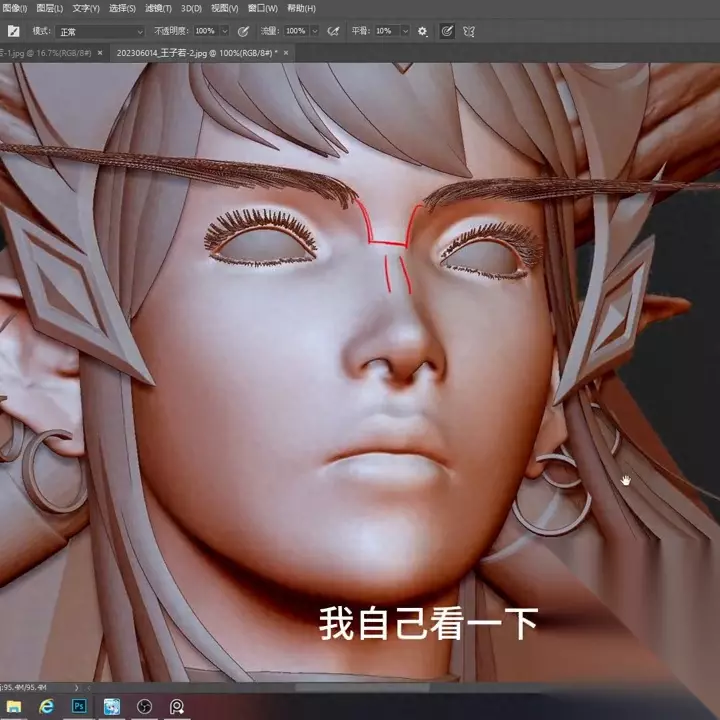720x720 pixels.
Task: Switch to OBS Studio in the taskbar
Action: tap(145, 706)
